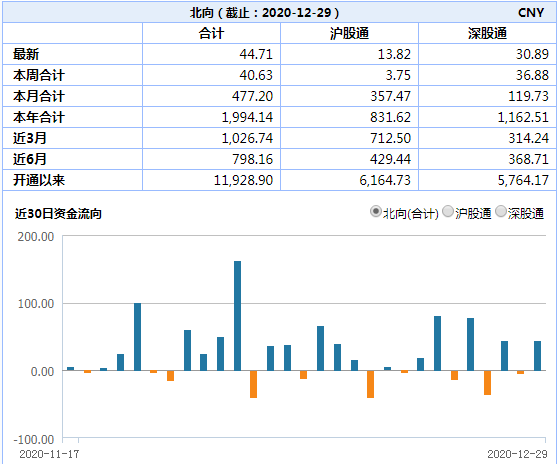Select the 深股通 radio button

coord(501,212)
